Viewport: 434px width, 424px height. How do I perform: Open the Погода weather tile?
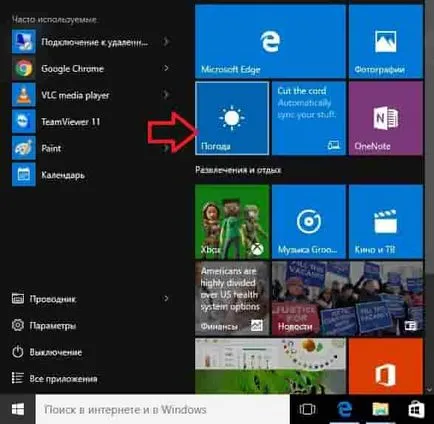pos(232,118)
